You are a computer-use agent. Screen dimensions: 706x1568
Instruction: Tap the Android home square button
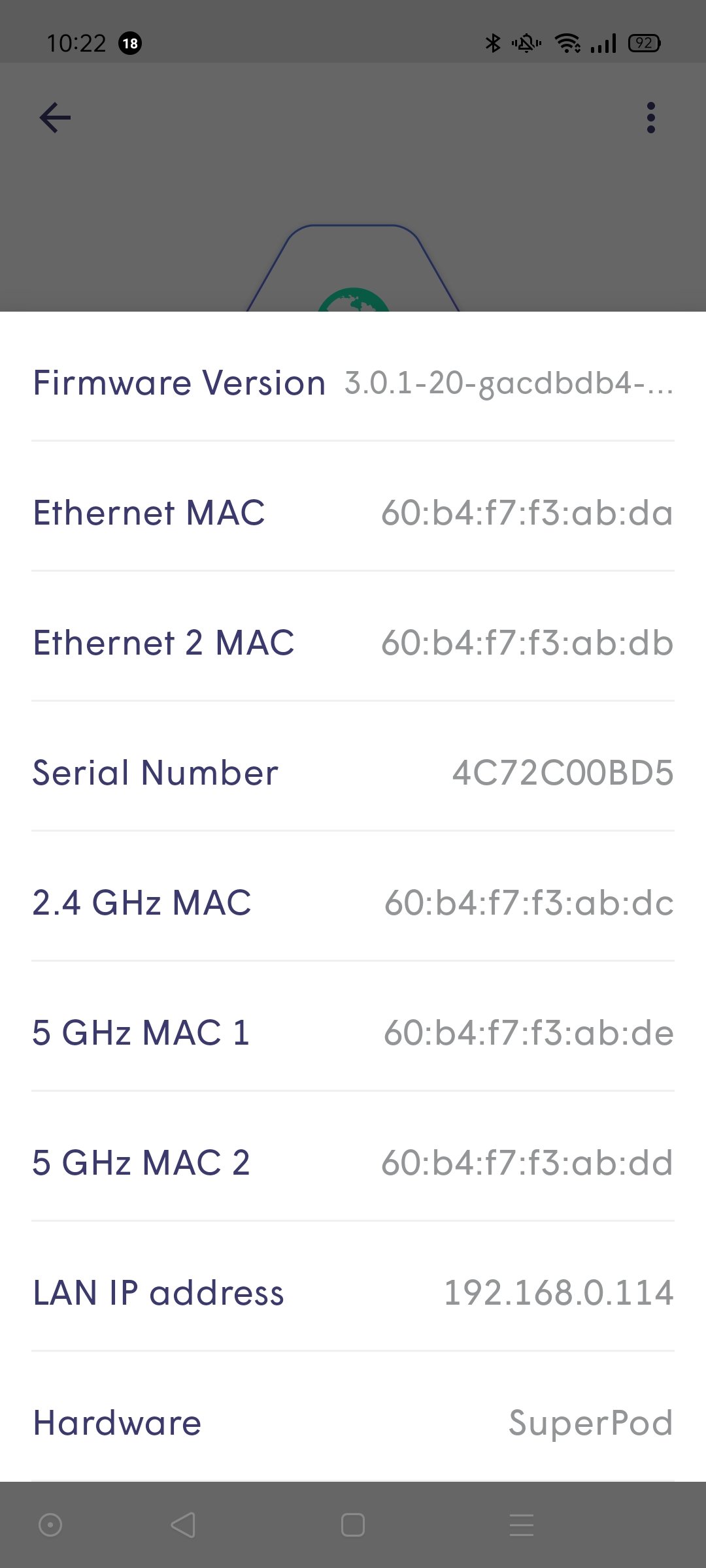(x=353, y=1525)
